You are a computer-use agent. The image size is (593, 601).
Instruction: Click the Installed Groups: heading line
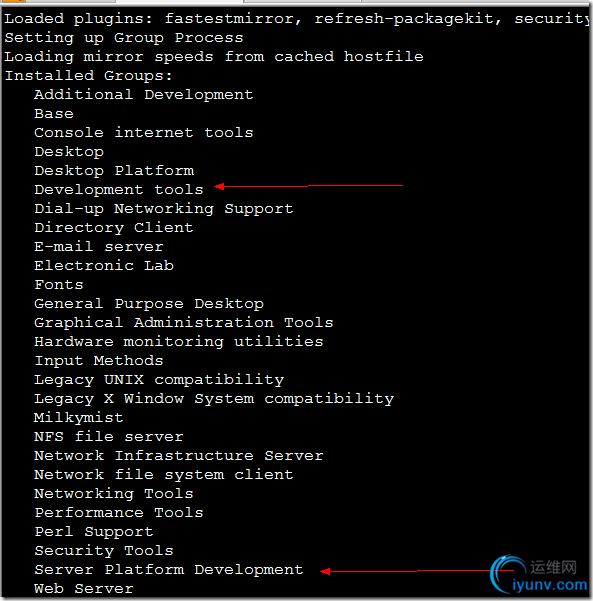89,76
